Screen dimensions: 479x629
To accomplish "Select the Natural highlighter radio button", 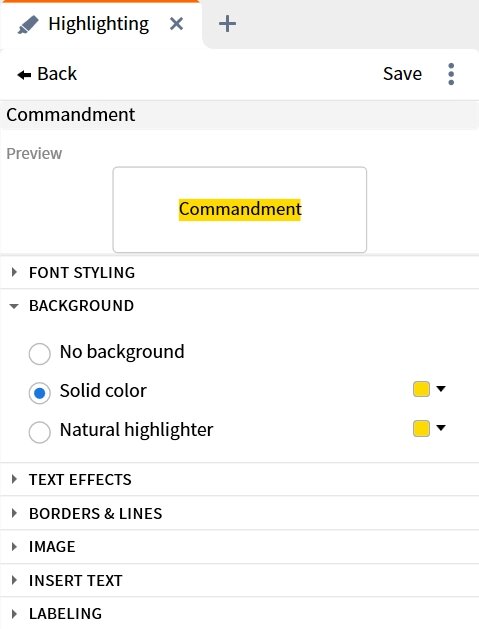I will click(x=40, y=432).
